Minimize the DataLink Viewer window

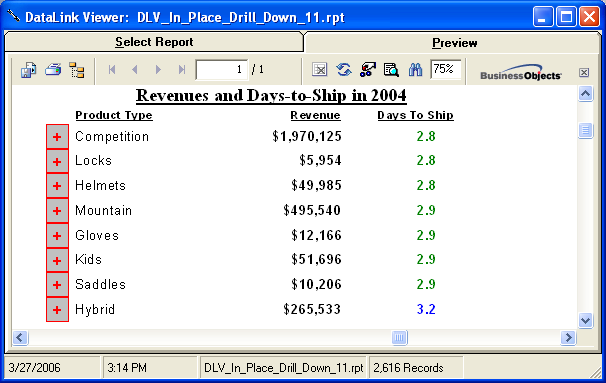click(543, 17)
